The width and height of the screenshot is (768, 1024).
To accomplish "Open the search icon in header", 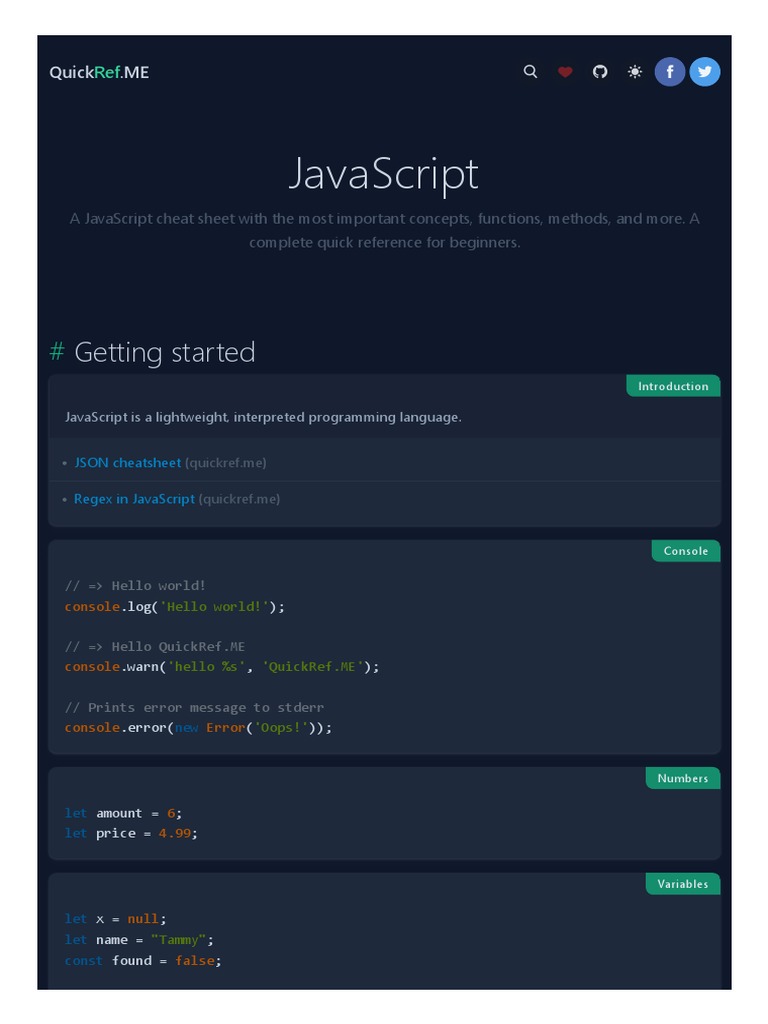I will coord(531,72).
